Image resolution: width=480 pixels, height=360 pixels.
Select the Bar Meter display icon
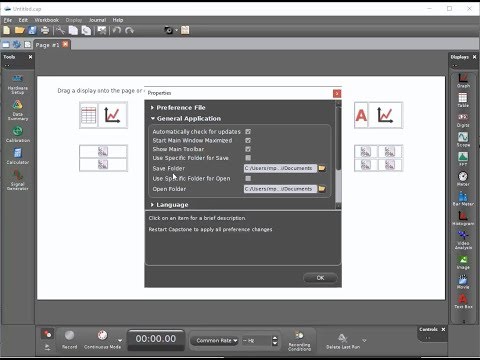pyautogui.click(x=463, y=198)
